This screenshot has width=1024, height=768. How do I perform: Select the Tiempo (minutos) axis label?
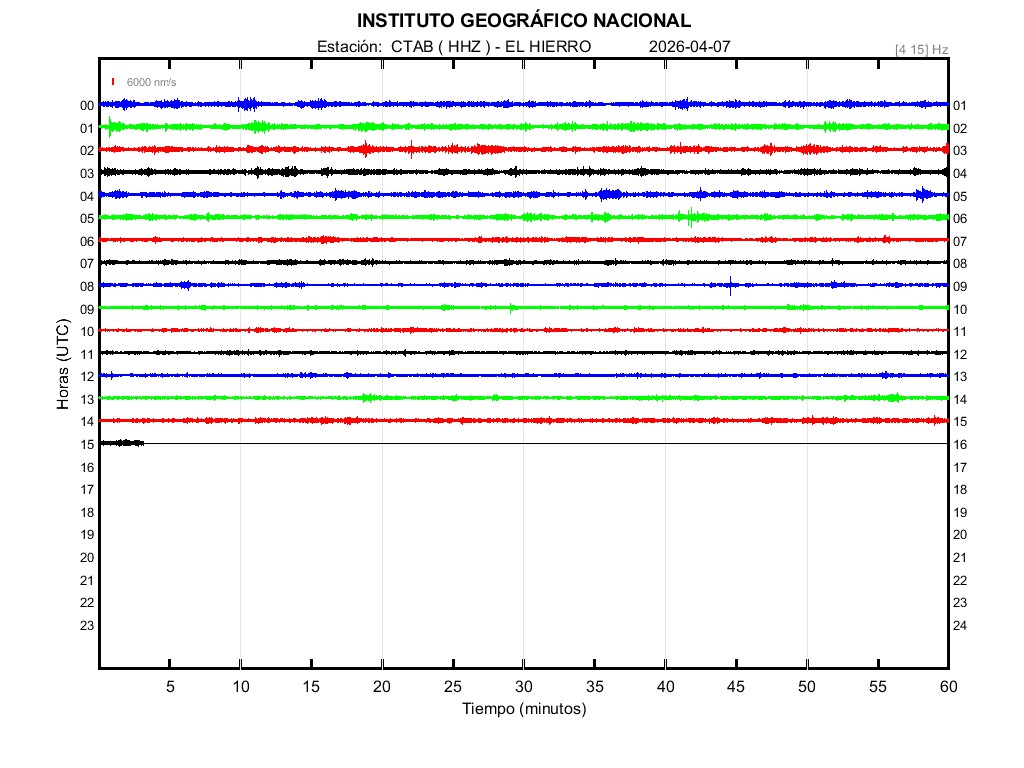(523, 709)
